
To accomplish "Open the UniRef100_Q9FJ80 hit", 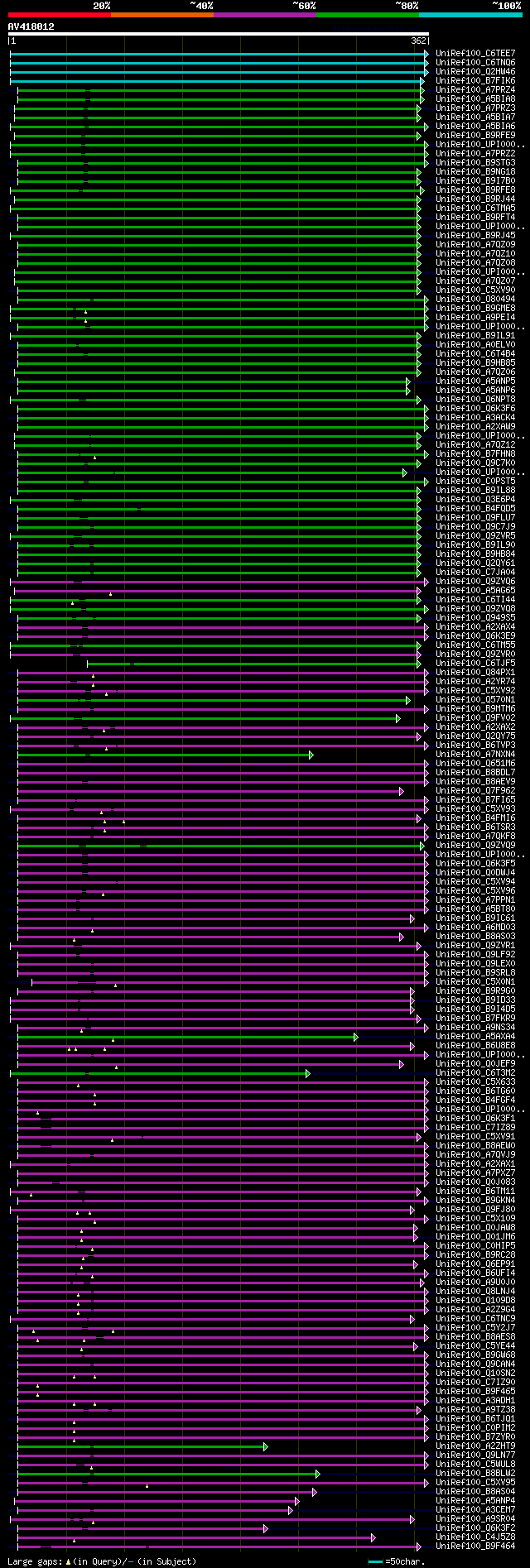I will [475, 1210].
